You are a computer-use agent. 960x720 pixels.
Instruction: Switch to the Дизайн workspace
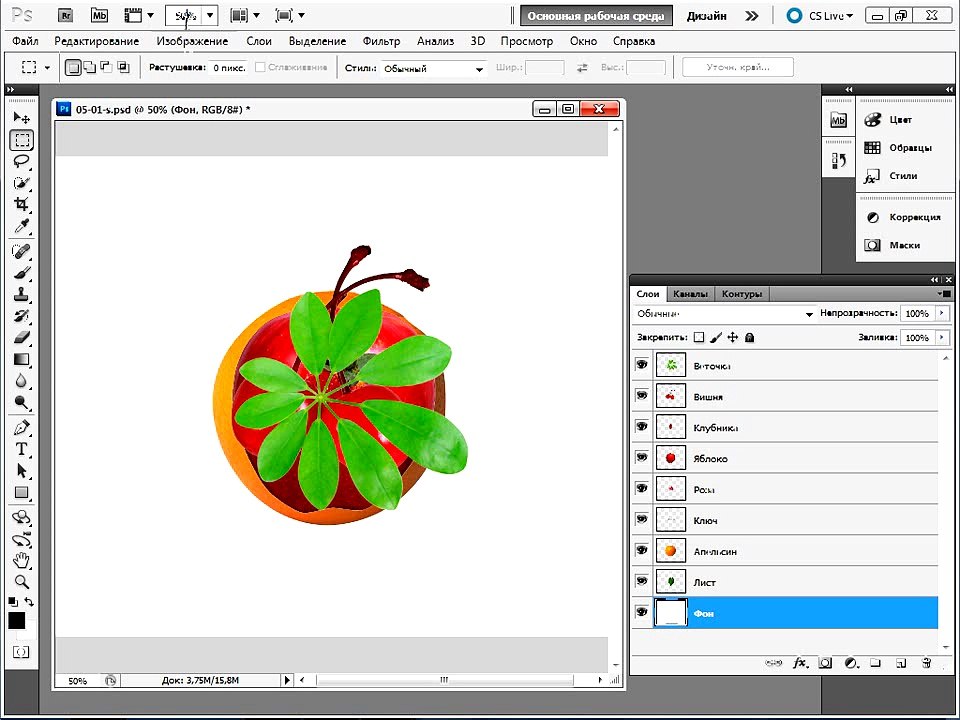tap(707, 16)
